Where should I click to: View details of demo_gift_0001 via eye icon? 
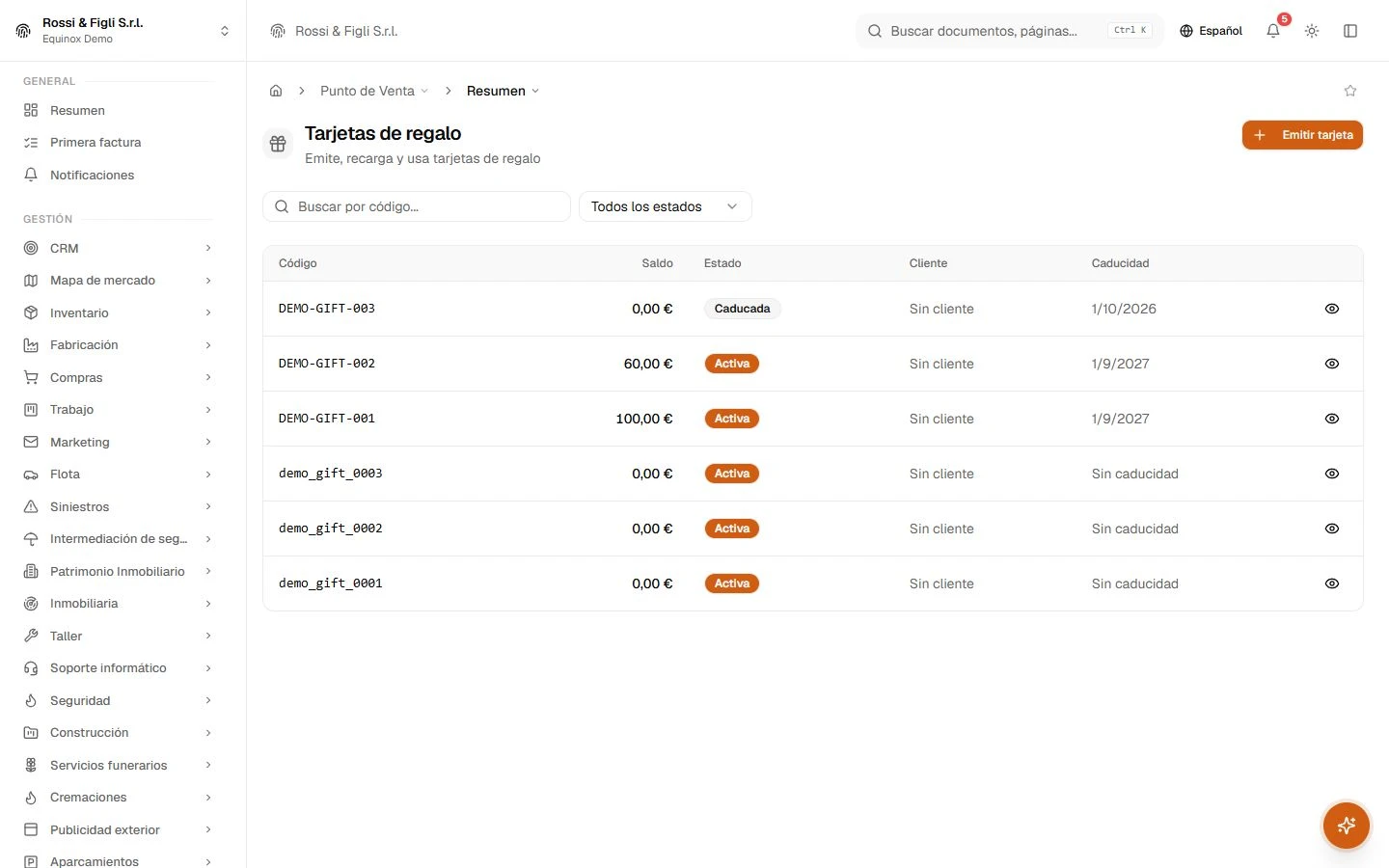click(1332, 583)
